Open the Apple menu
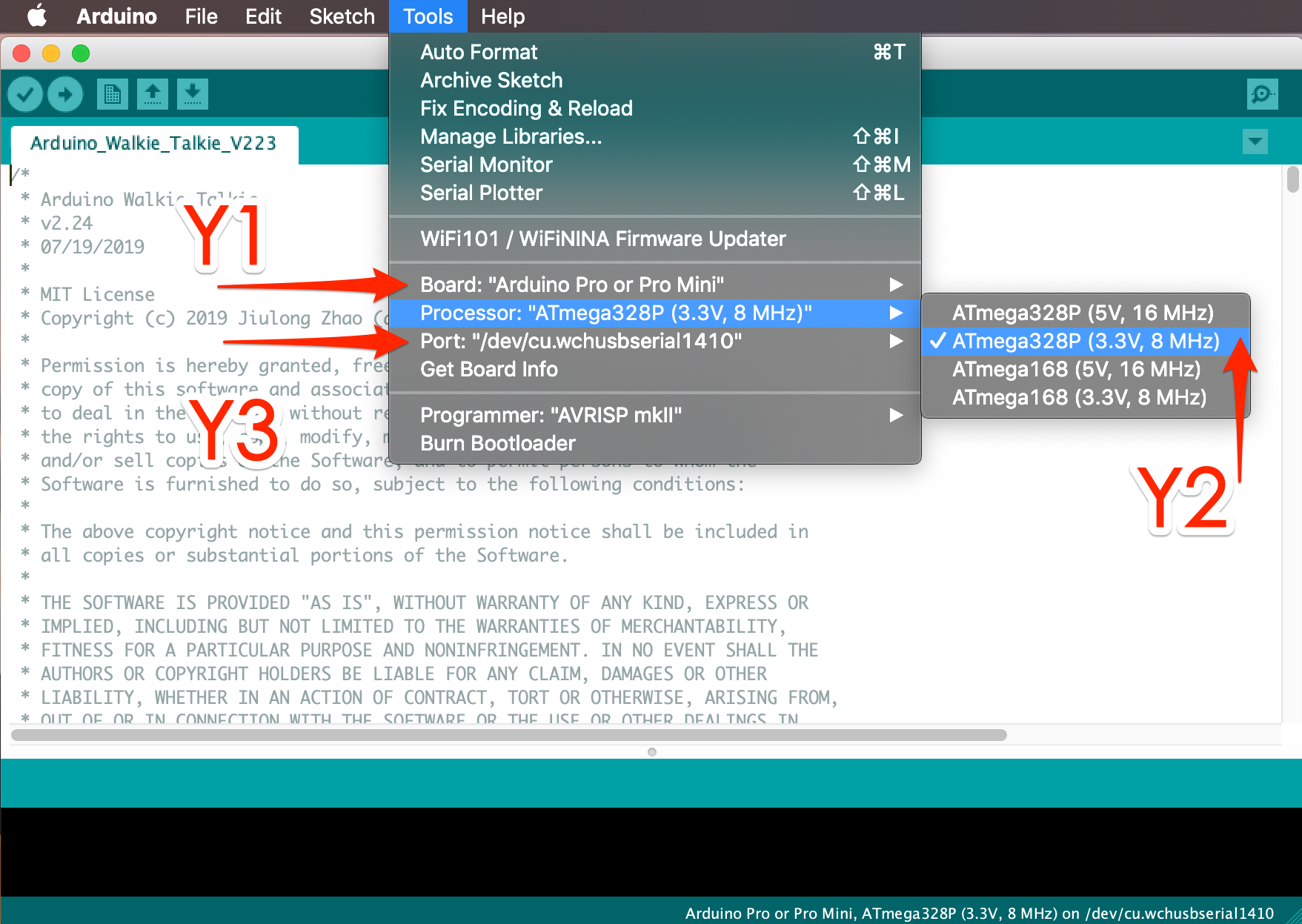 coord(36,16)
